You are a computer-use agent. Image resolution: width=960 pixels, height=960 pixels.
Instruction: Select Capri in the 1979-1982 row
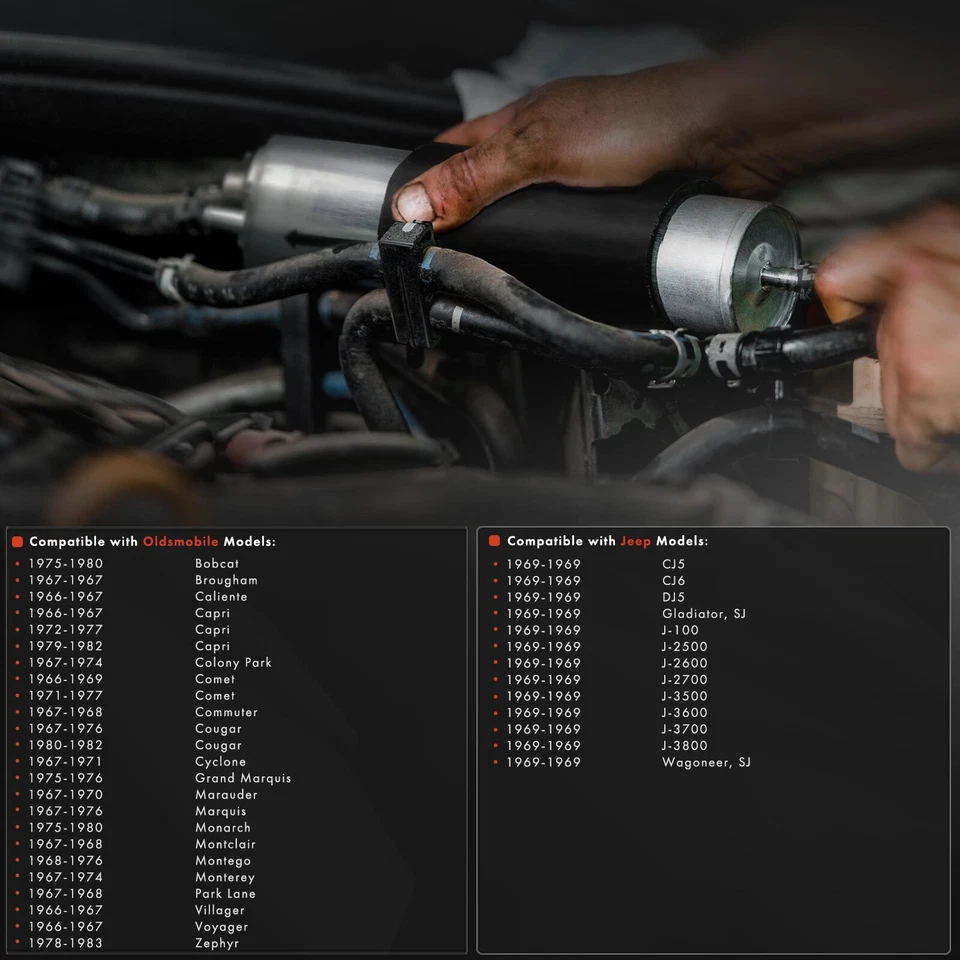pos(212,646)
